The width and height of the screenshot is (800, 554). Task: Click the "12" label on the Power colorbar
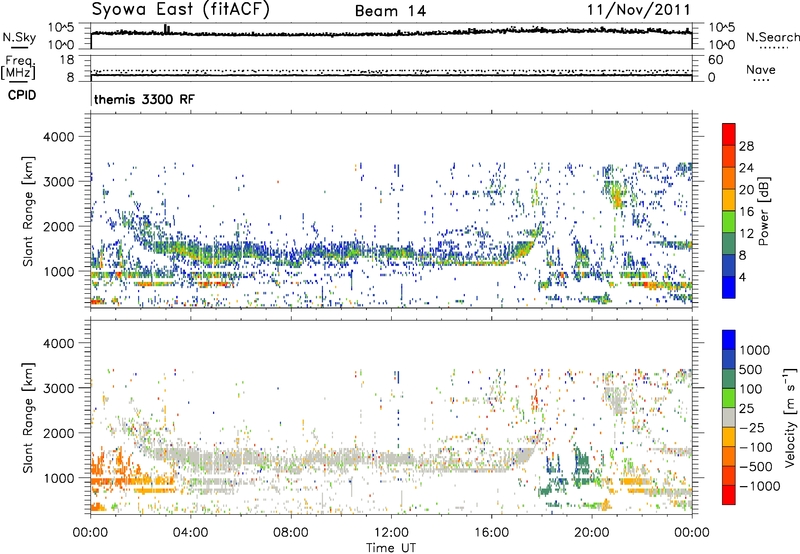(x=746, y=234)
